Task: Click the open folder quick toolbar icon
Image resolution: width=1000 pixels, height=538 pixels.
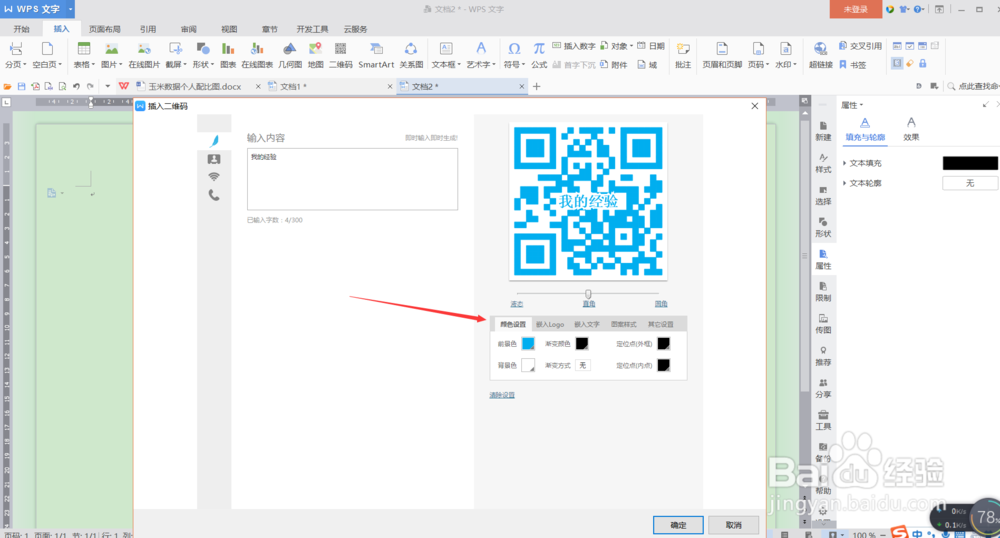Action: (x=8, y=86)
